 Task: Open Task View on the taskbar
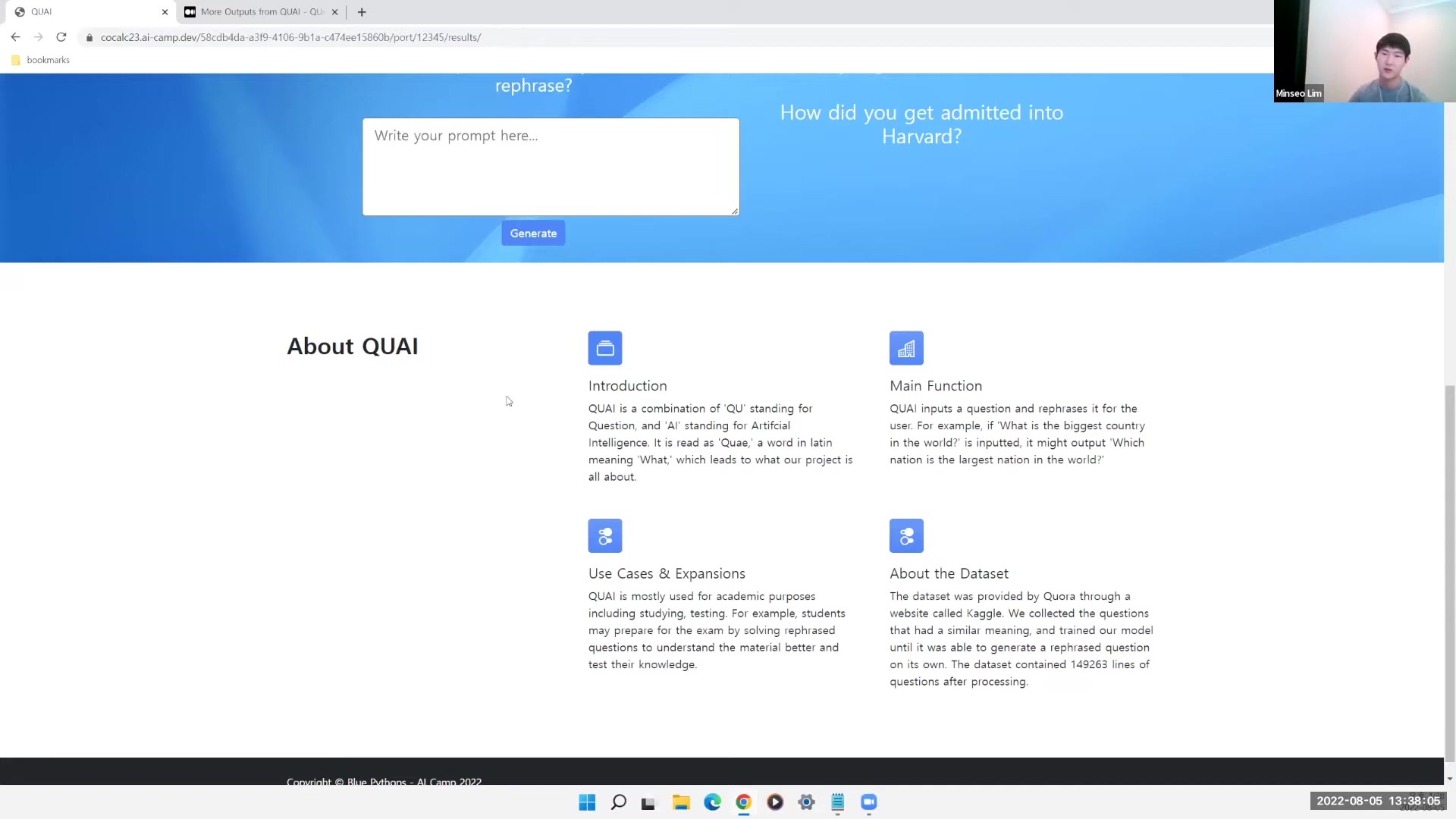coord(648,802)
